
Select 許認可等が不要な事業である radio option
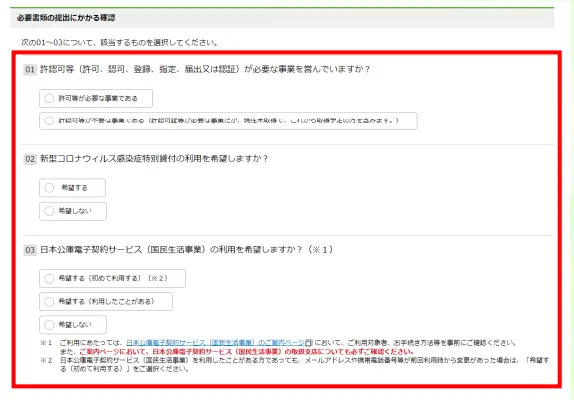click(x=228, y=121)
